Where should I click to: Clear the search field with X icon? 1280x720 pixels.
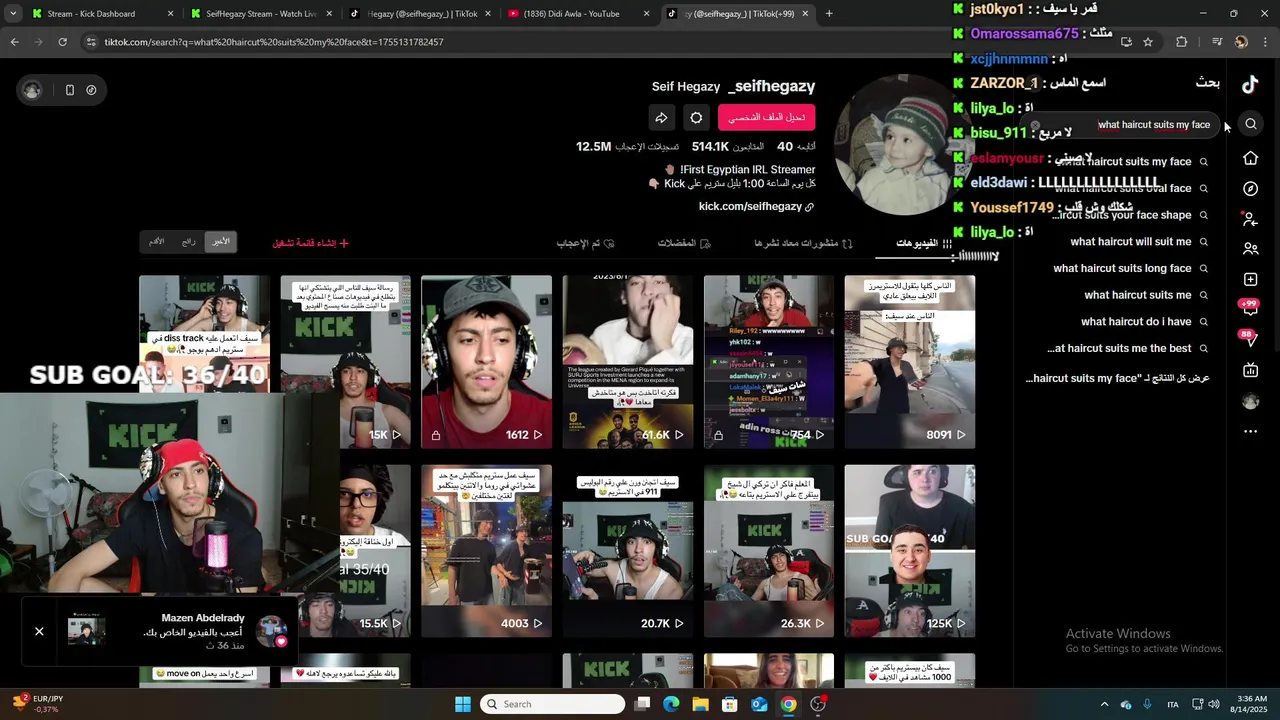pos(1035,125)
